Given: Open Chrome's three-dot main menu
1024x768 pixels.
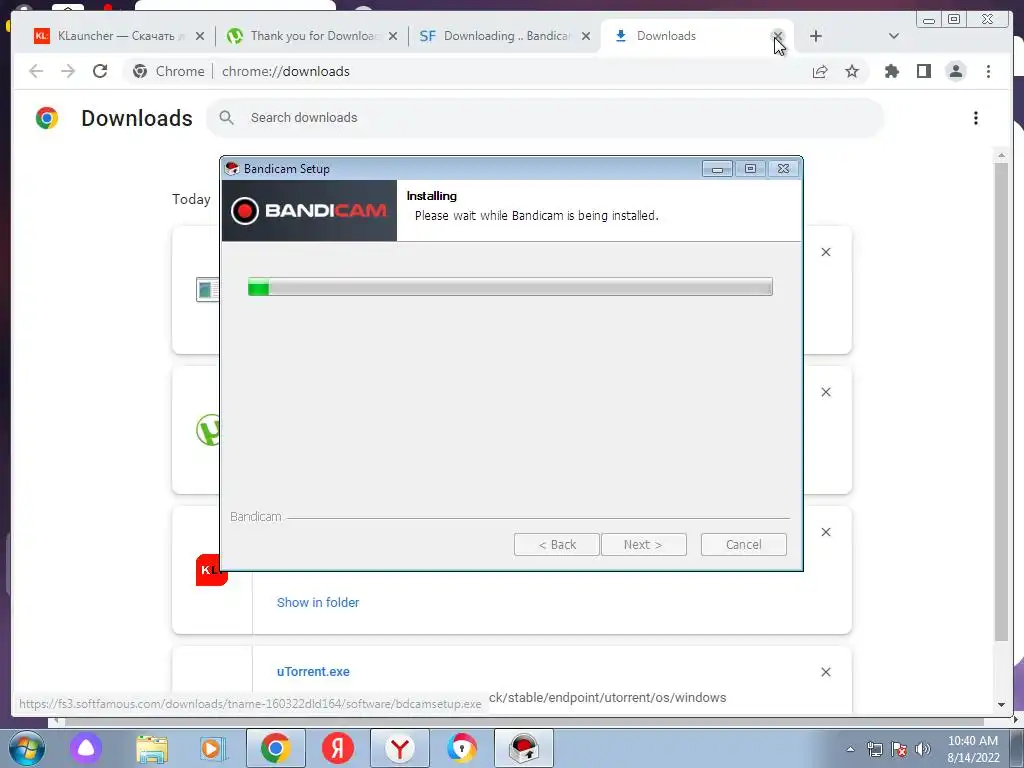Looking at the screenshot, I should [988, 71].
